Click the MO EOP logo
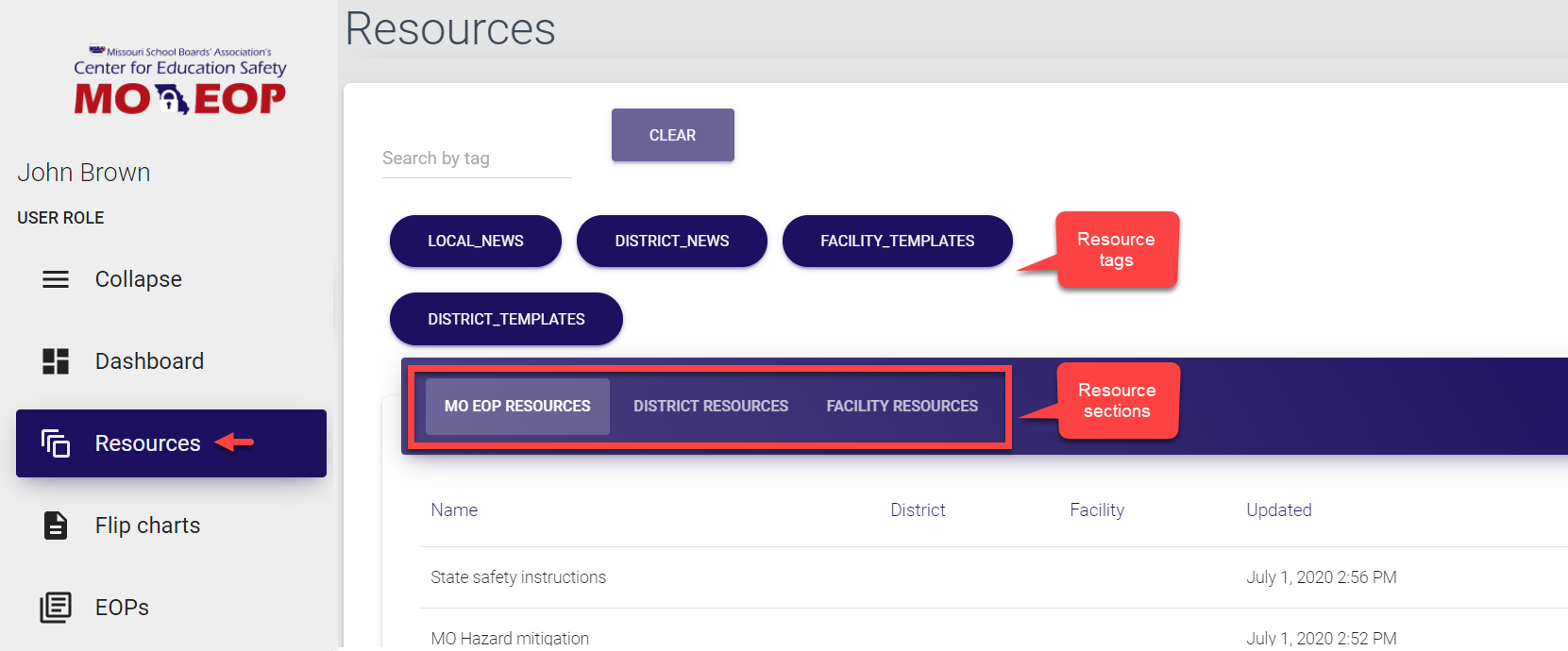The image size is (1568, 651). click(179, 81)
